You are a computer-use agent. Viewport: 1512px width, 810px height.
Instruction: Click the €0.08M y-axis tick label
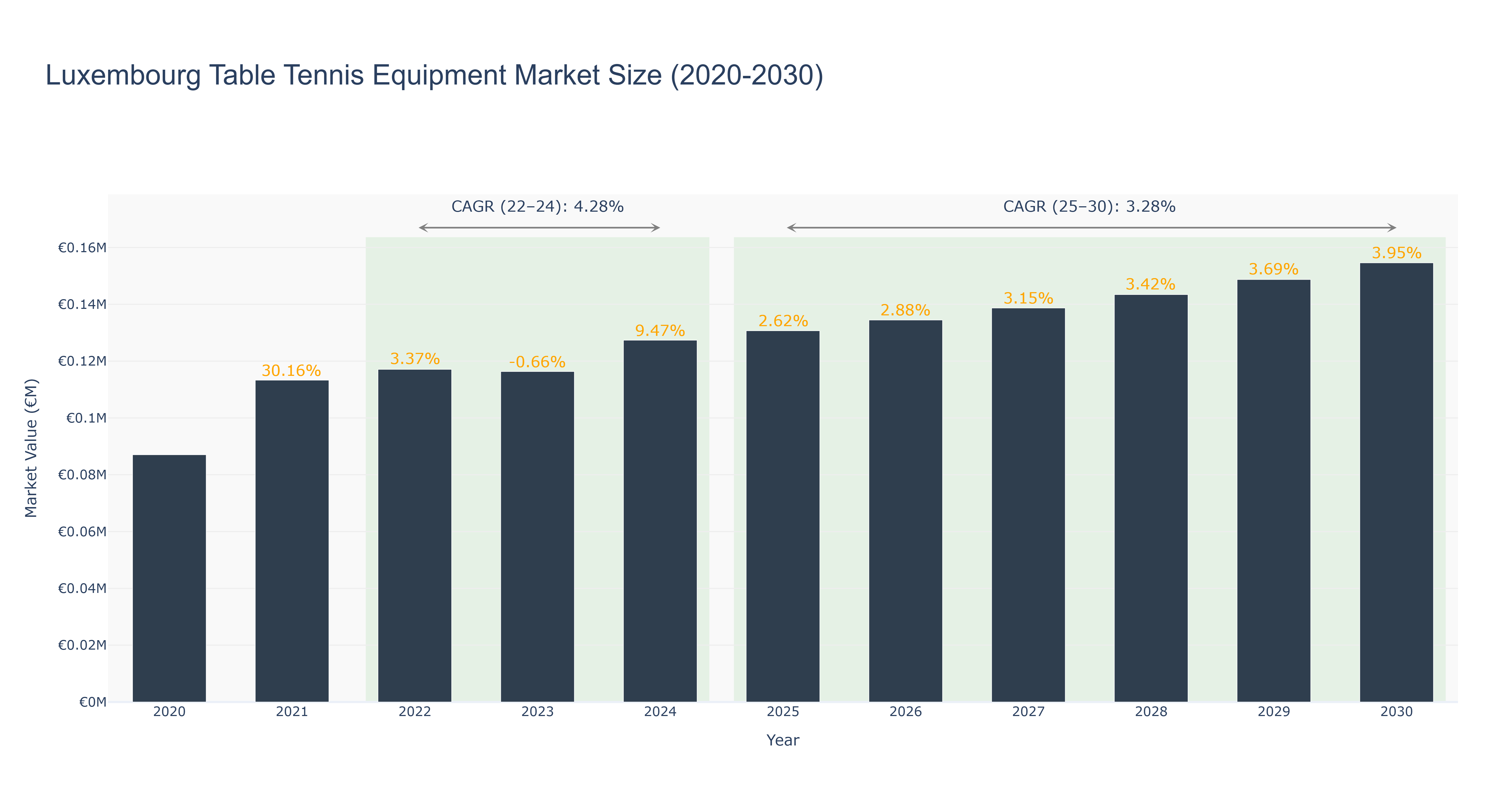coord(82,475)
